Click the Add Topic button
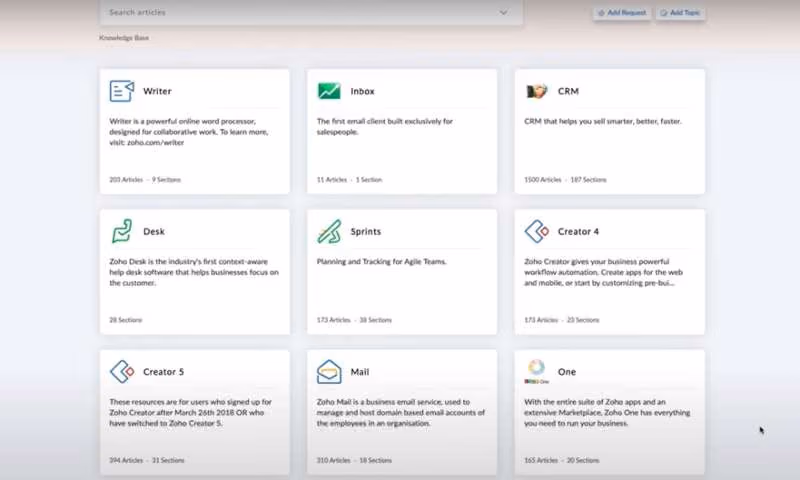This screenshot has width=800, height=480. [680, 13]
